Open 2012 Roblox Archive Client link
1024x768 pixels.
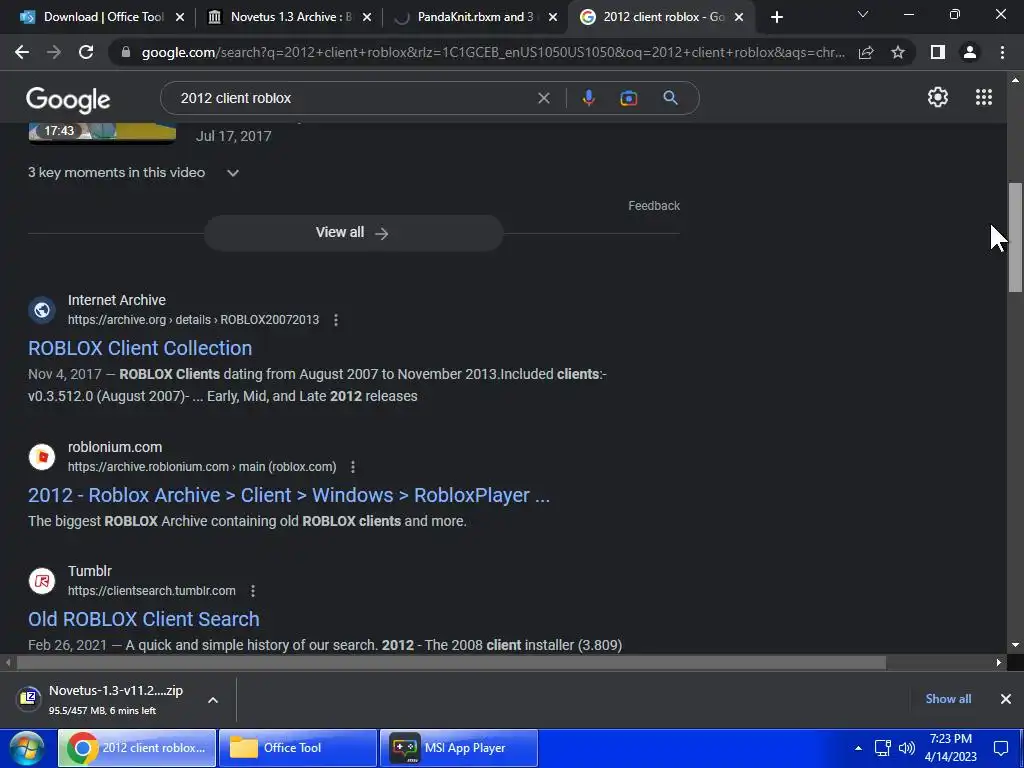tap(289, 496)
